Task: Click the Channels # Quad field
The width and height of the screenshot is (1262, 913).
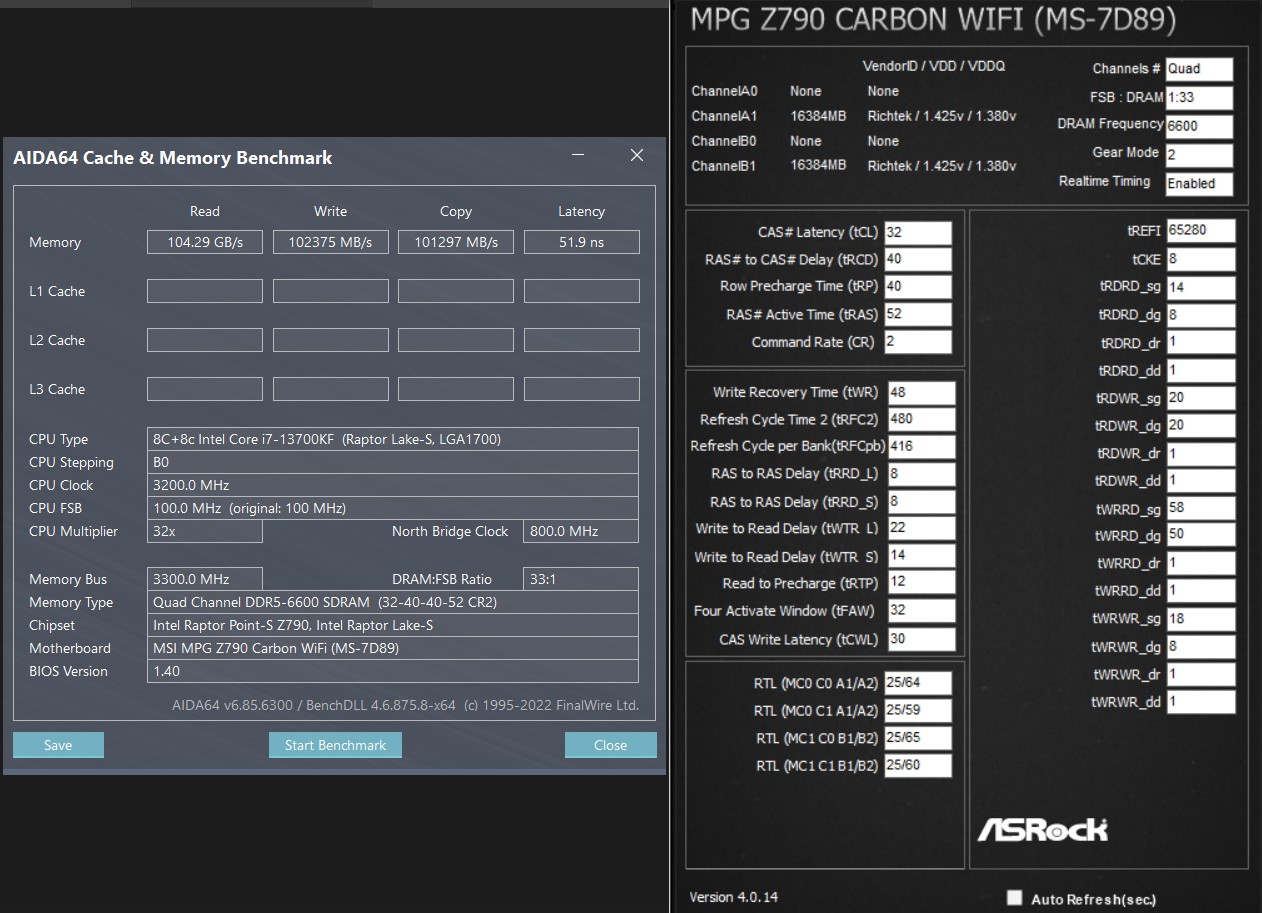Action: click(1199, 69)
